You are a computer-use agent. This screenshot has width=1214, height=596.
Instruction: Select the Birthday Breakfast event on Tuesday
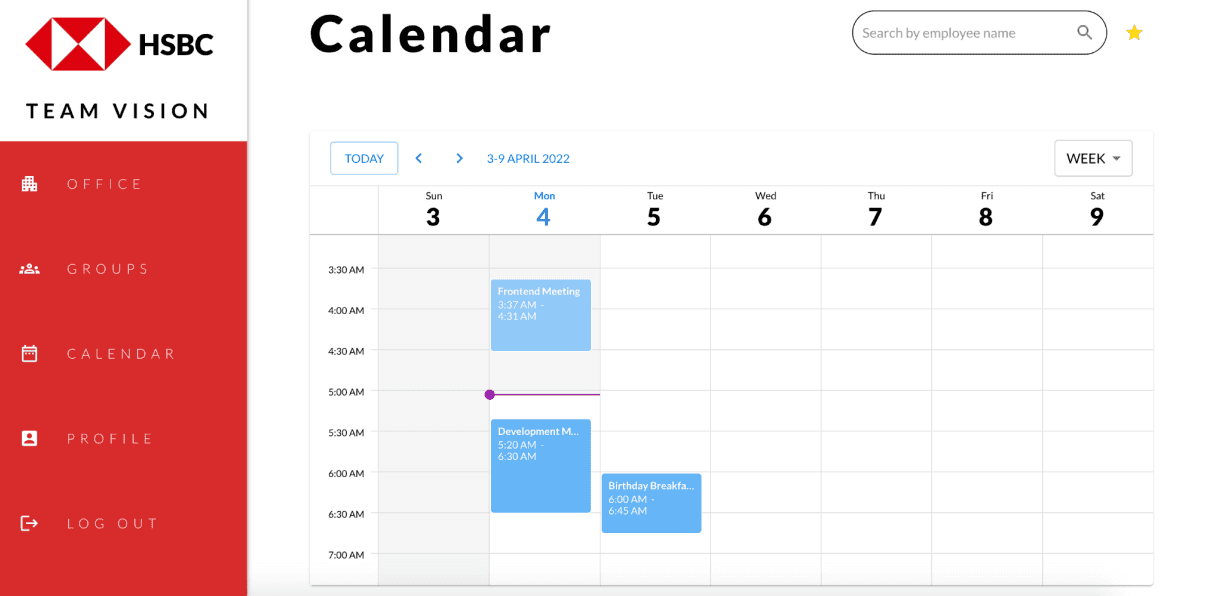(x=651, y=503)
